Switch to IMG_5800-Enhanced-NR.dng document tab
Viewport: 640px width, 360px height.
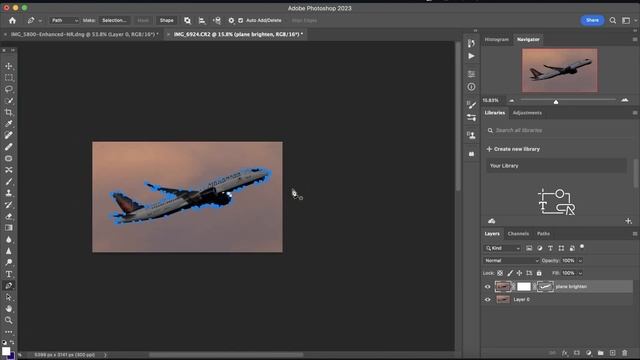(84, 34)
